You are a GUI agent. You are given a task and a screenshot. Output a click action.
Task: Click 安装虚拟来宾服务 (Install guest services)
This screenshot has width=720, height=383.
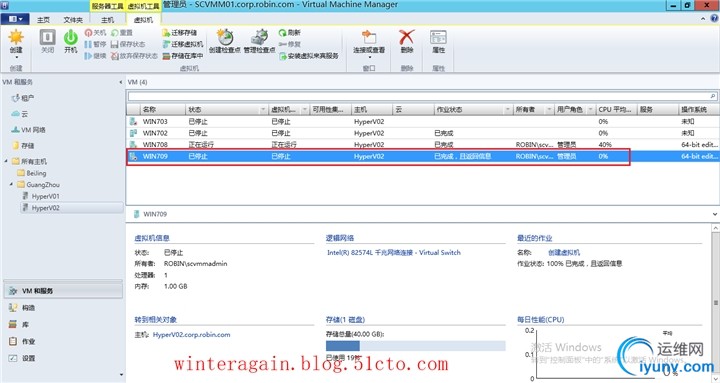[x=309, y=56]
